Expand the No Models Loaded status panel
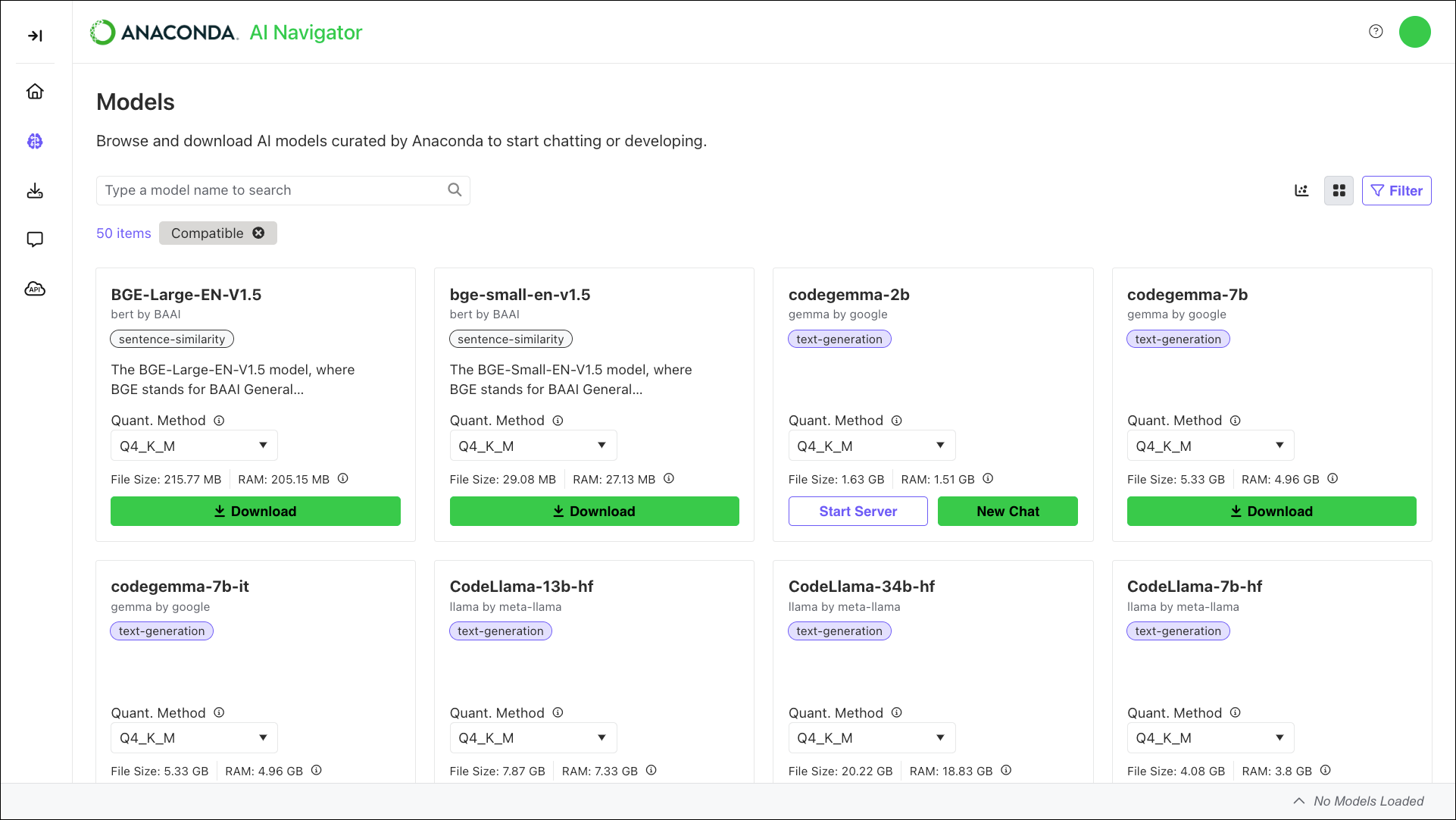1456x820 pixels. 1358,801
